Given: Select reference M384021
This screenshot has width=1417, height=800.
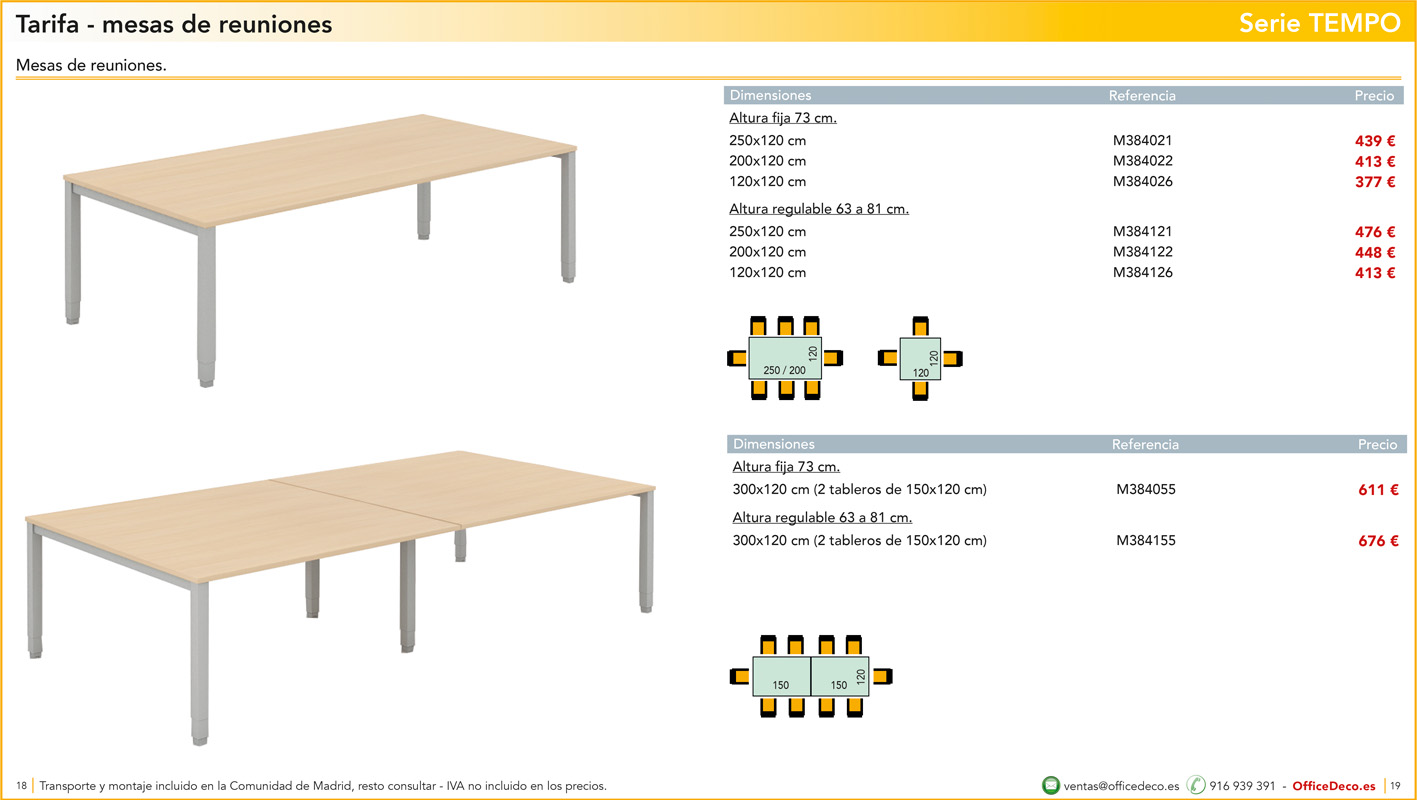Looking at the screenshot, I should 1142,141.
